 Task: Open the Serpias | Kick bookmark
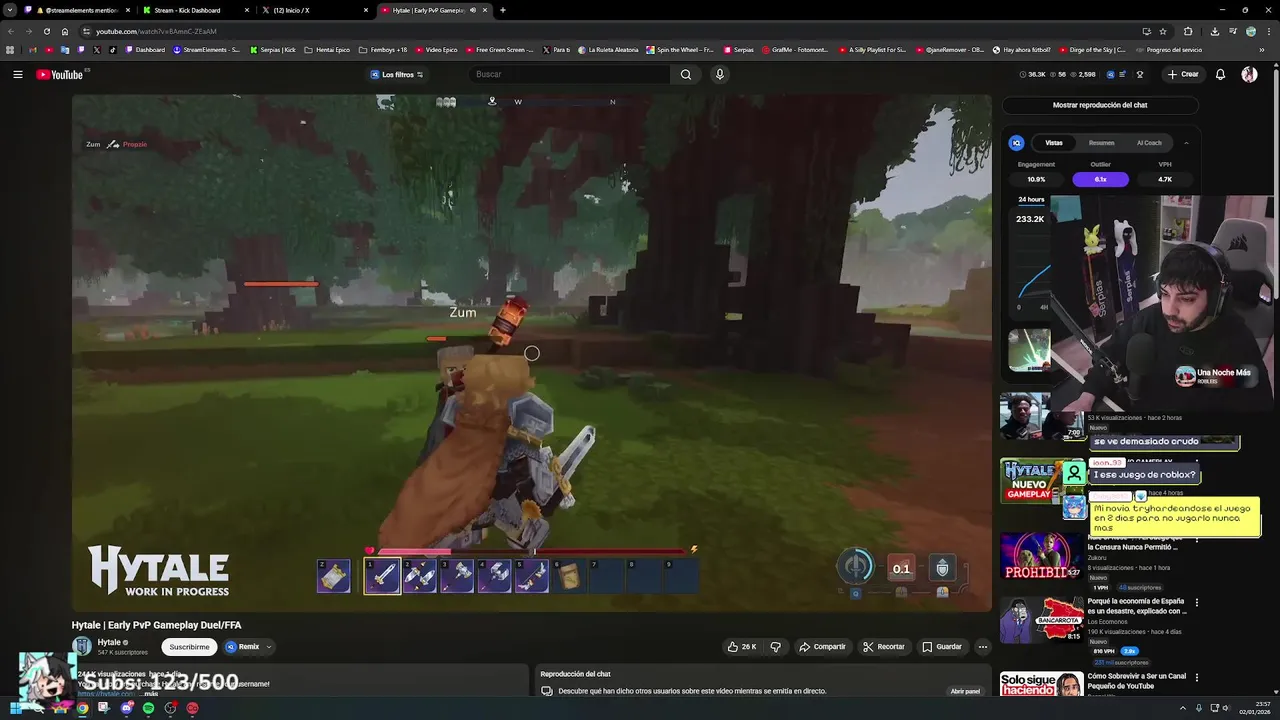(x=273, y=49)
